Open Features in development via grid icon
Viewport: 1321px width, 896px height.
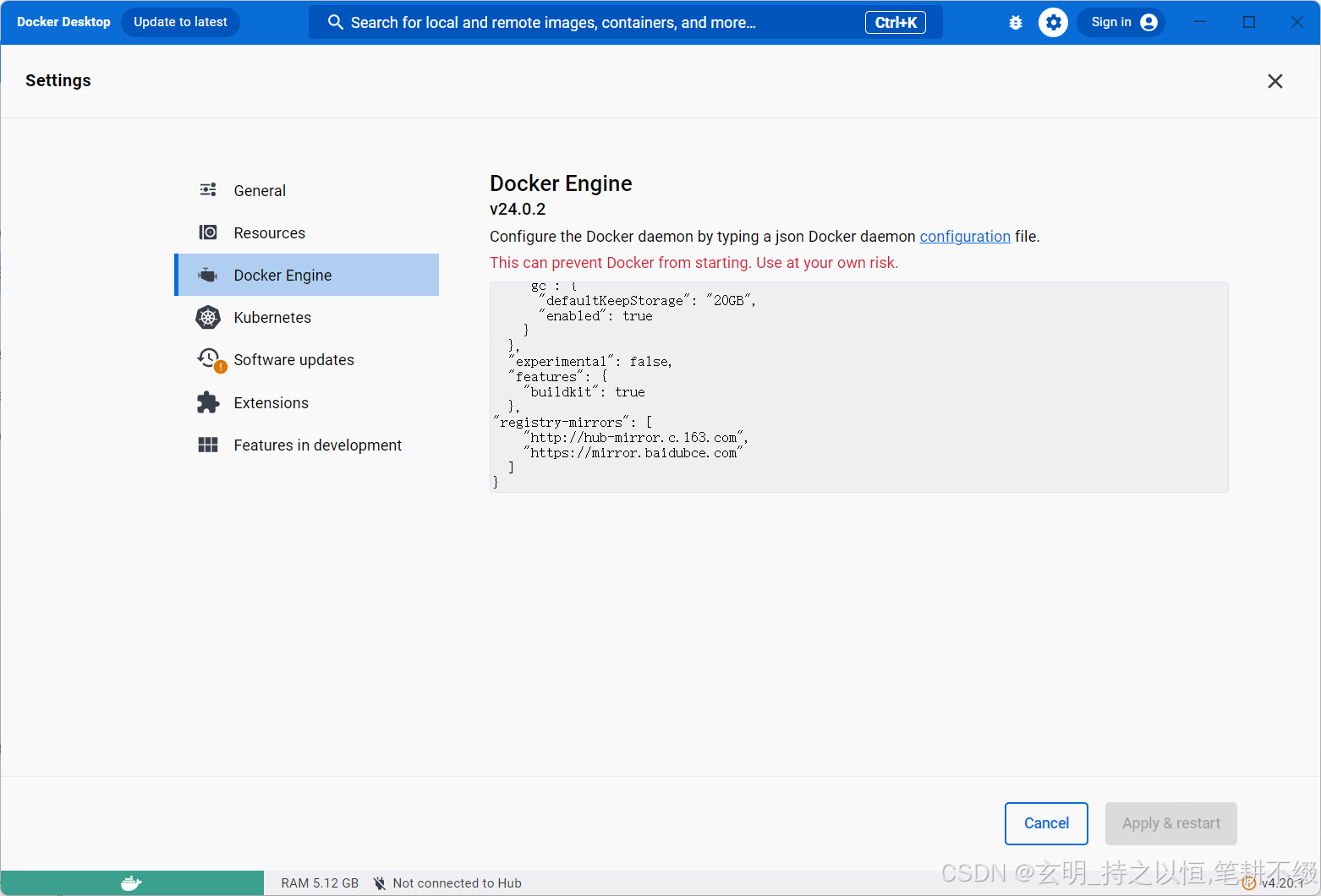(207, 445)
